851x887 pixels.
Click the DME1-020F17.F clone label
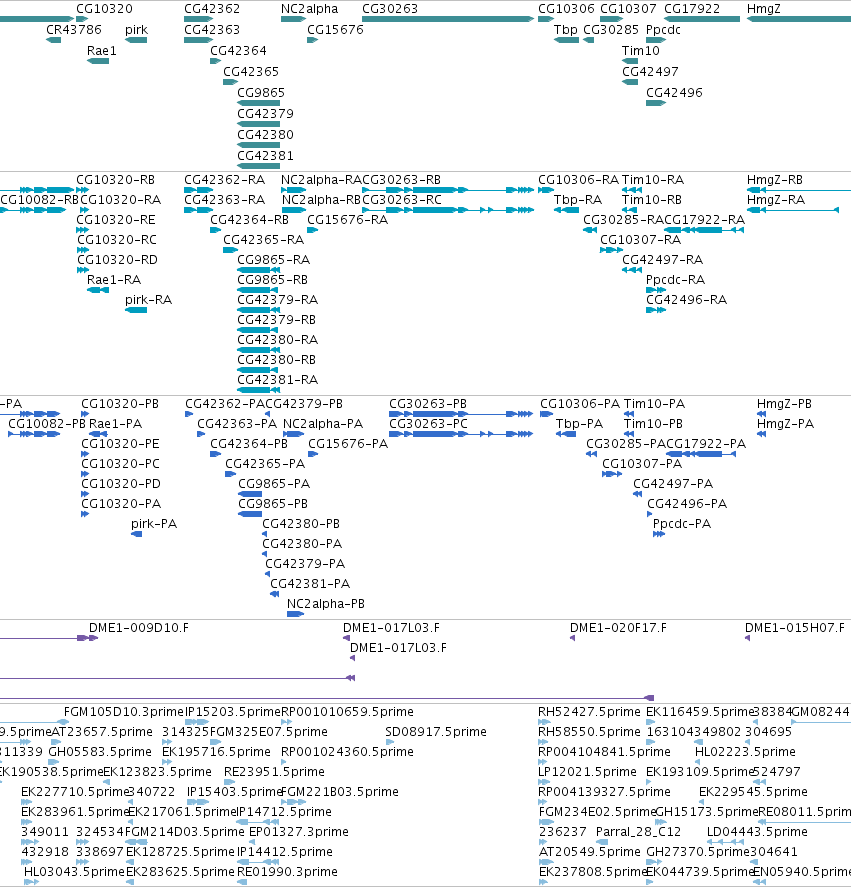[x=618, y=627]
